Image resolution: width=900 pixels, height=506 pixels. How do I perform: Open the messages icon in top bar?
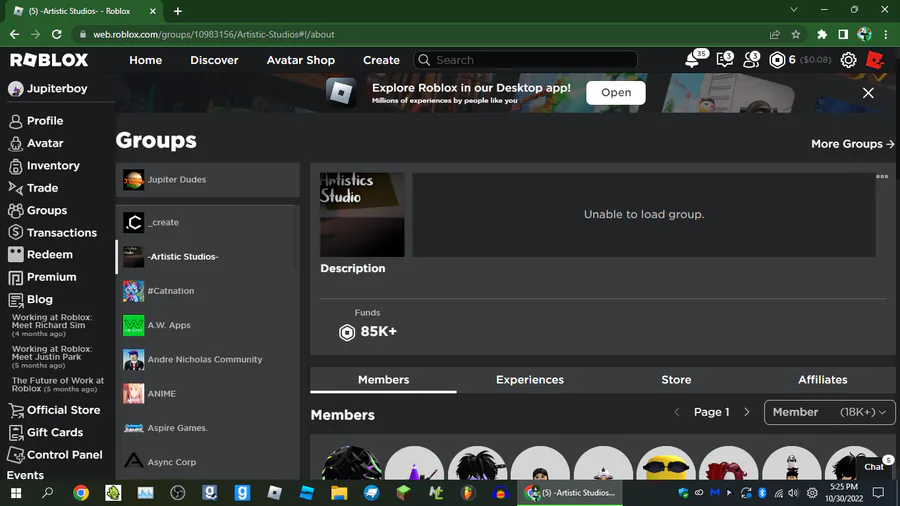click(x=724, y=60)
